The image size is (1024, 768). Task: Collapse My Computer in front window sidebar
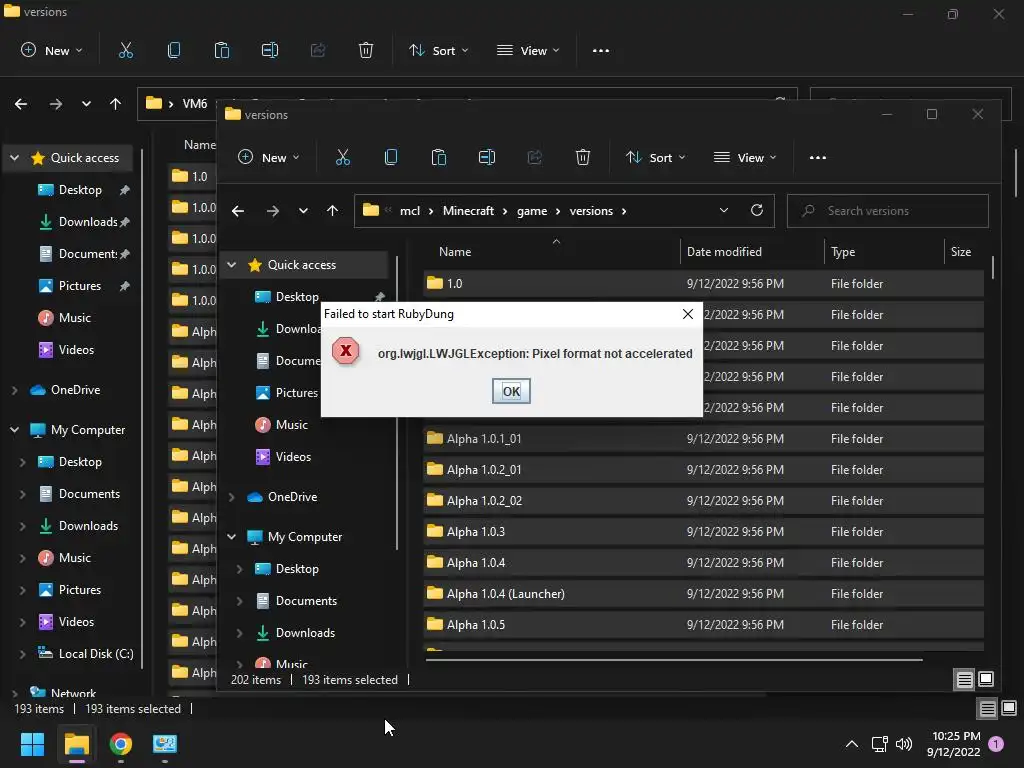point(231,537)
